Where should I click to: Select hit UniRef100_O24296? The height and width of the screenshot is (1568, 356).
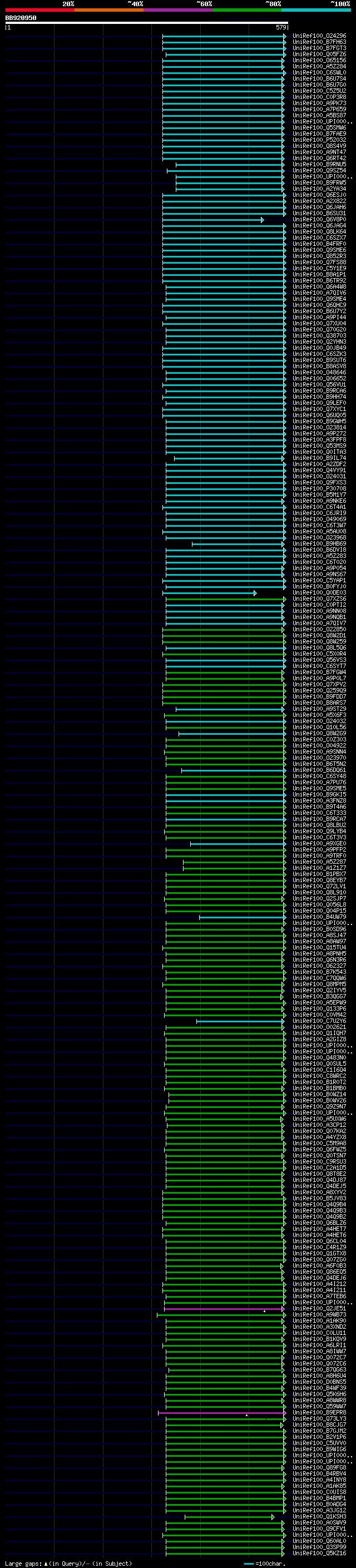coord(319,36)
